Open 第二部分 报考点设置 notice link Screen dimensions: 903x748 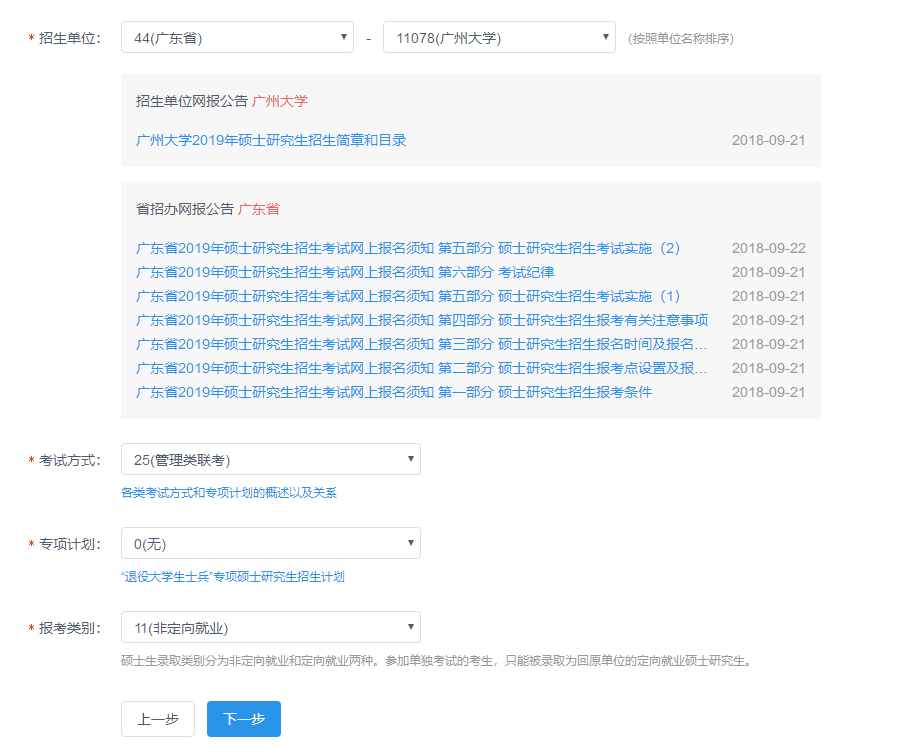pos(422,368)
